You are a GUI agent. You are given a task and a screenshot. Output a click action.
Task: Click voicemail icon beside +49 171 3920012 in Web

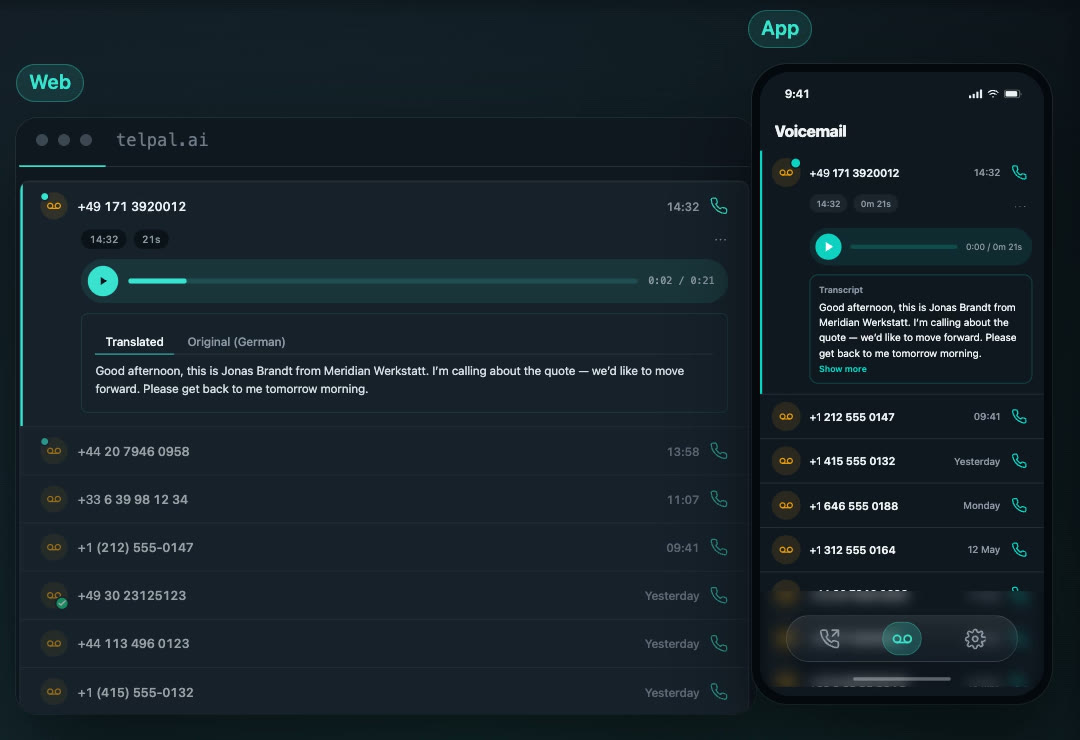(x=54, y=206)
